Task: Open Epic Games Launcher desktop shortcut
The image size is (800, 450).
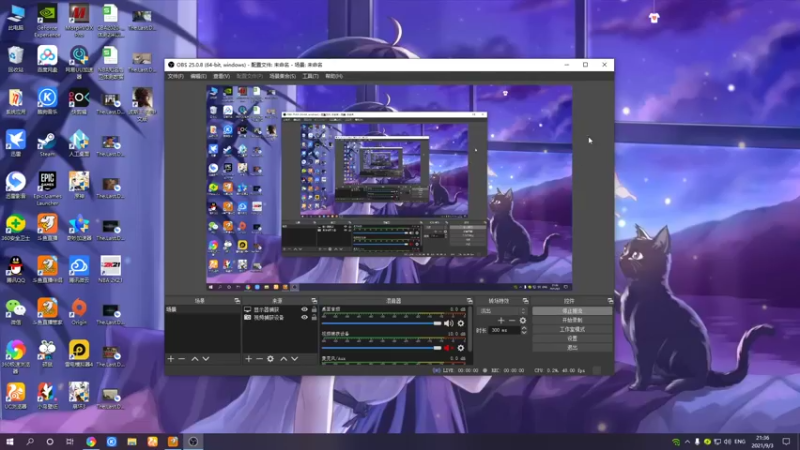Action: (x=47, y=188)
